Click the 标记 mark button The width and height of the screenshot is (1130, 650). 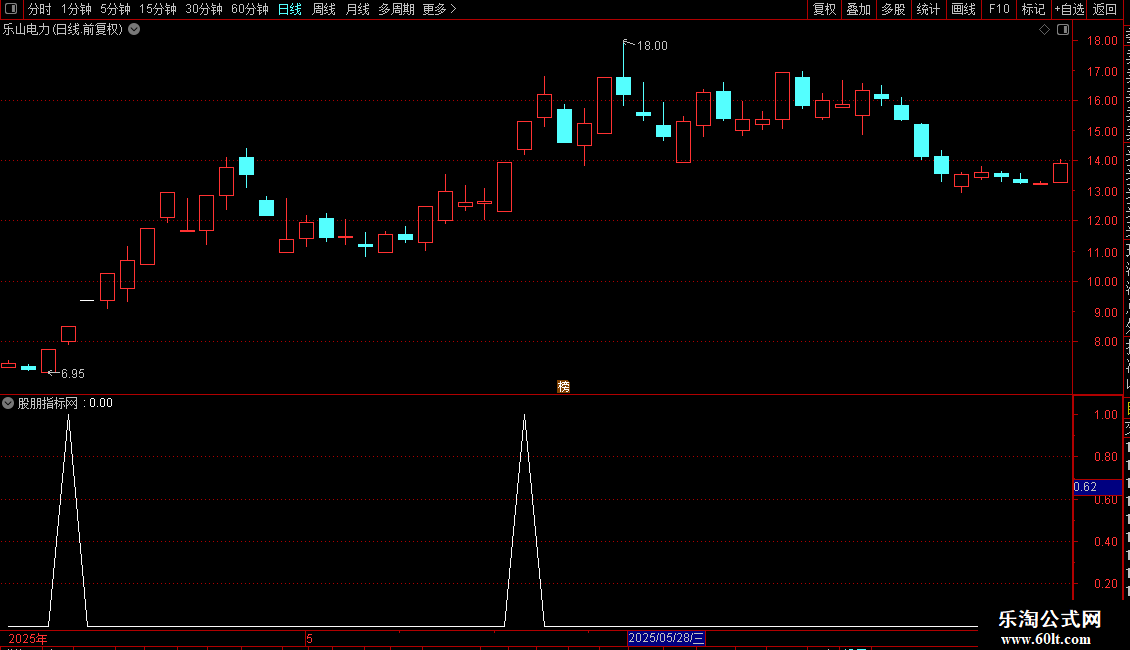(x=1033, y=9)
